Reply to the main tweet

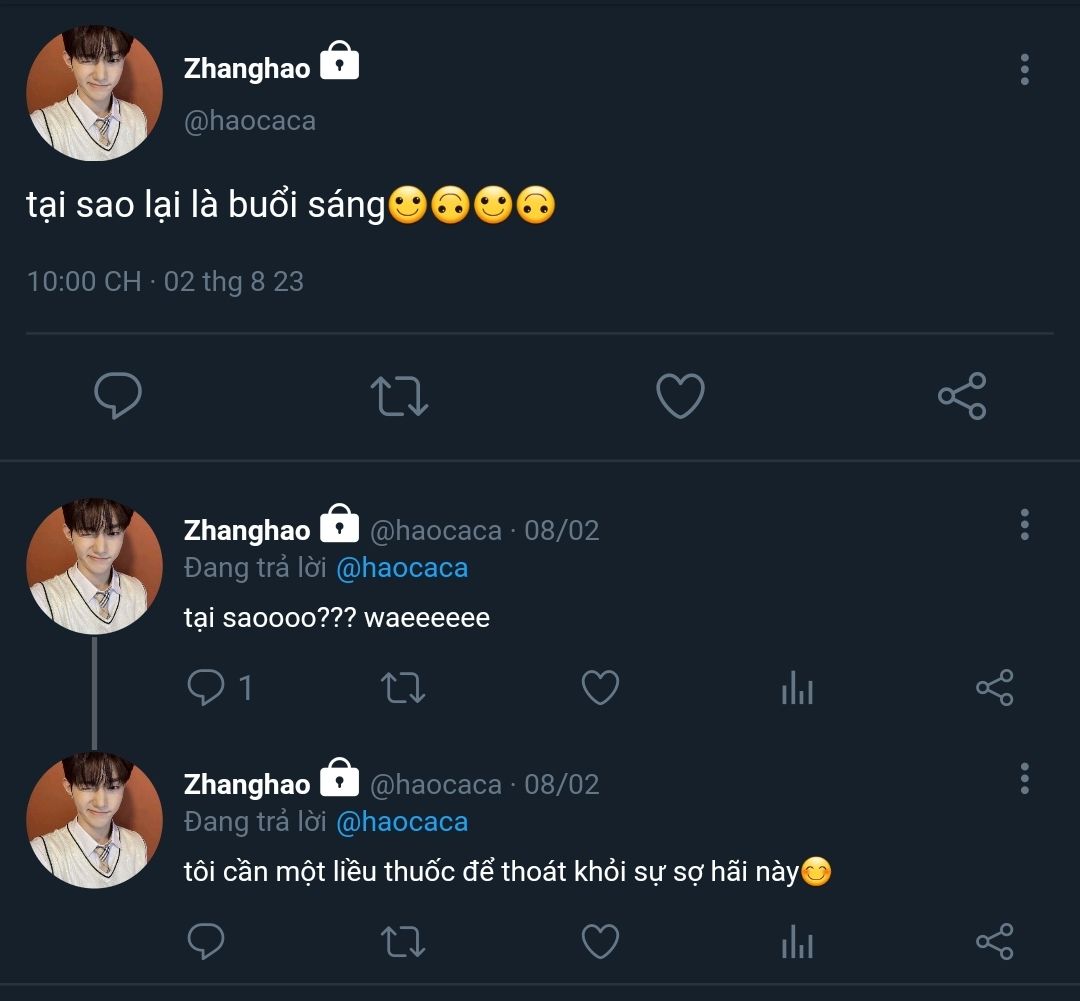(118, 396)
